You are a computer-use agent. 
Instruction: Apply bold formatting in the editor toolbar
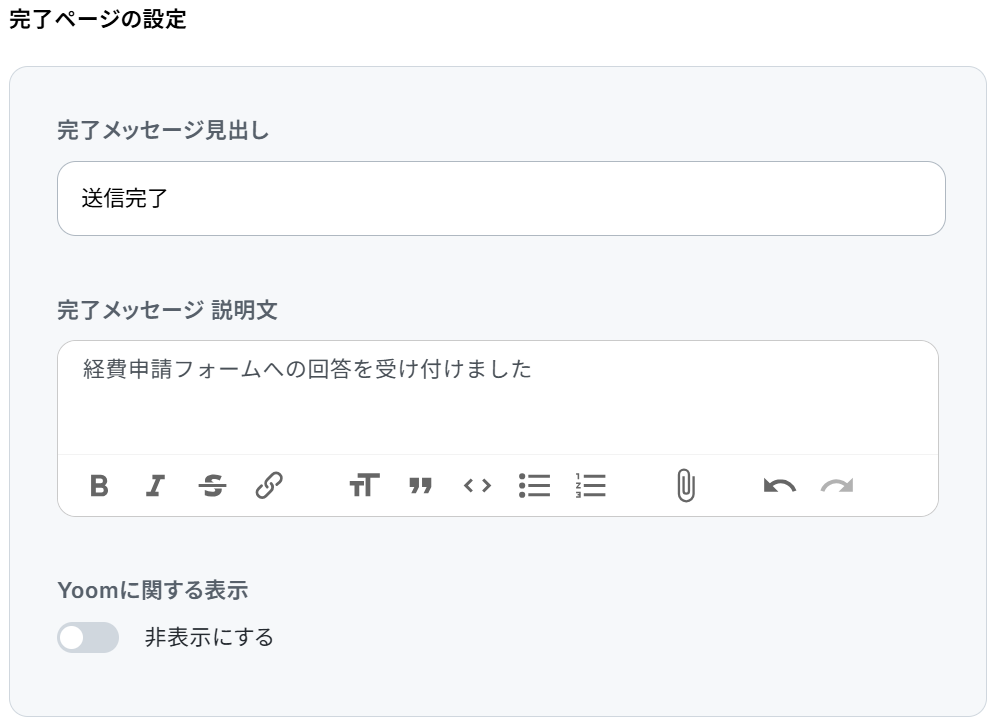(99, 486)
